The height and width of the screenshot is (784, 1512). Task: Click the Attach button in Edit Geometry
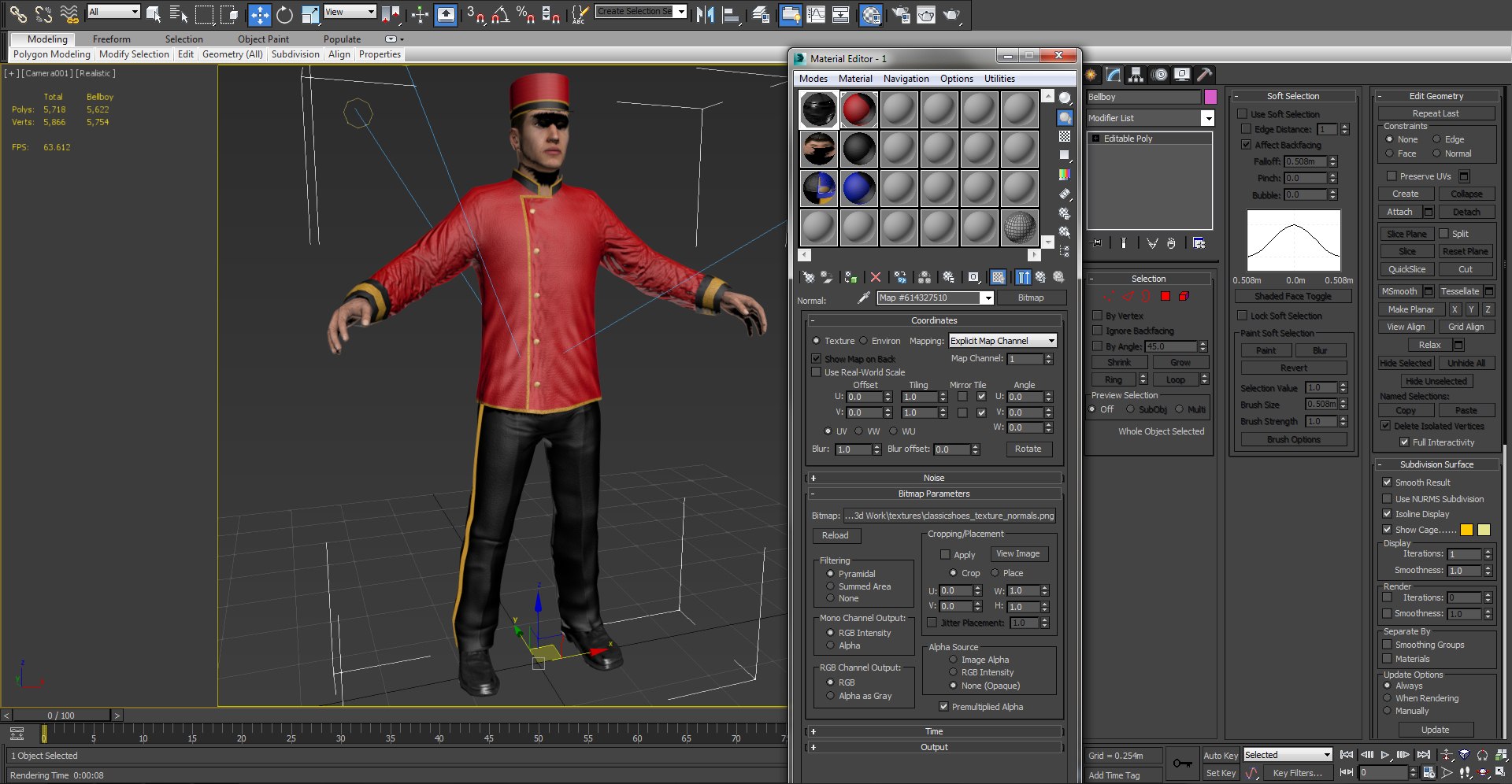click(1399, 212)
